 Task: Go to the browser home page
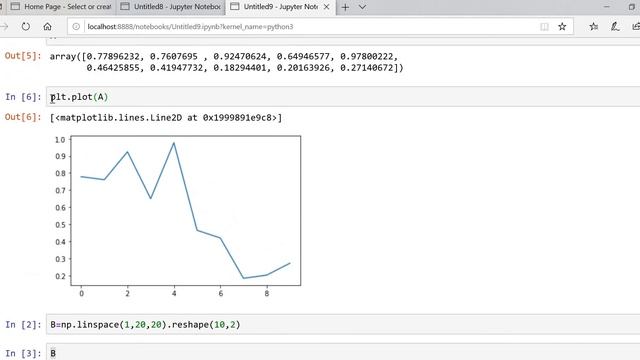[47, 27]
